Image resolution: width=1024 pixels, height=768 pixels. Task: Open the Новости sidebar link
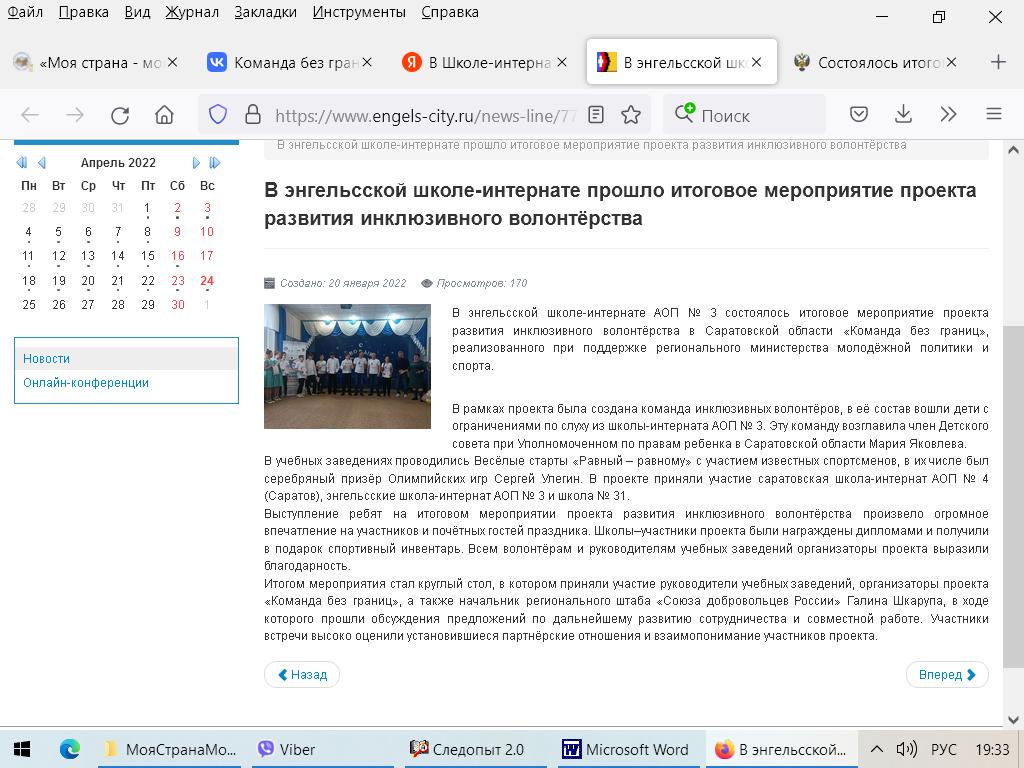46,359
